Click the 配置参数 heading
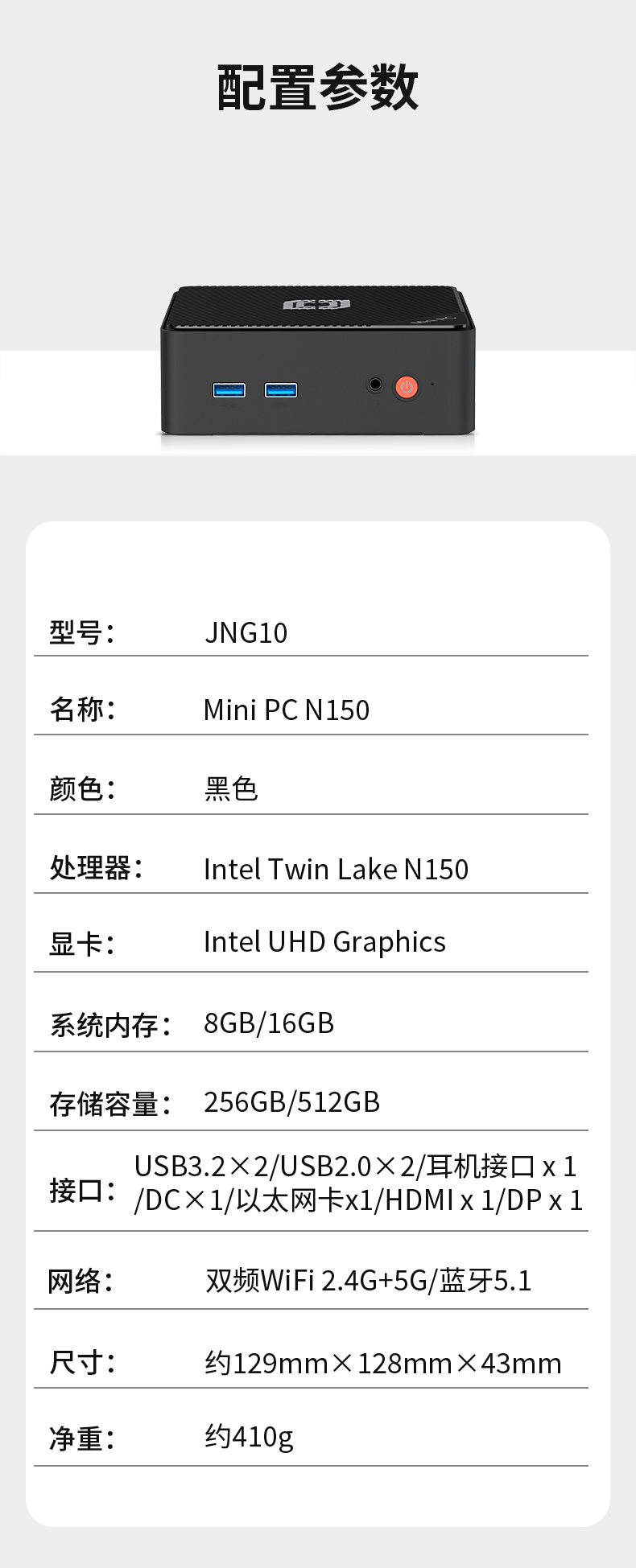Image resolution: width=636 pixels, height=1568 pixels. pos(318,88)
